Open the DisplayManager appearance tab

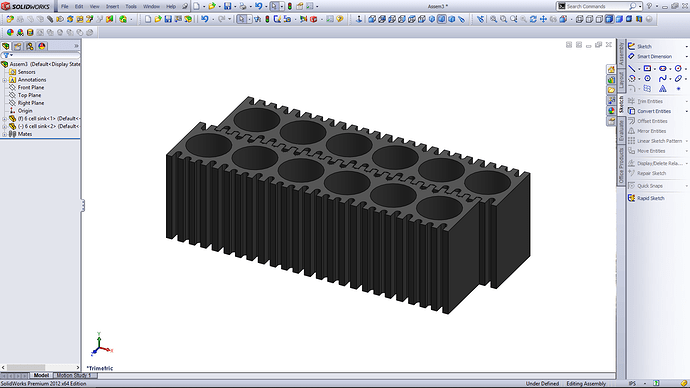(x=42, y=46)
